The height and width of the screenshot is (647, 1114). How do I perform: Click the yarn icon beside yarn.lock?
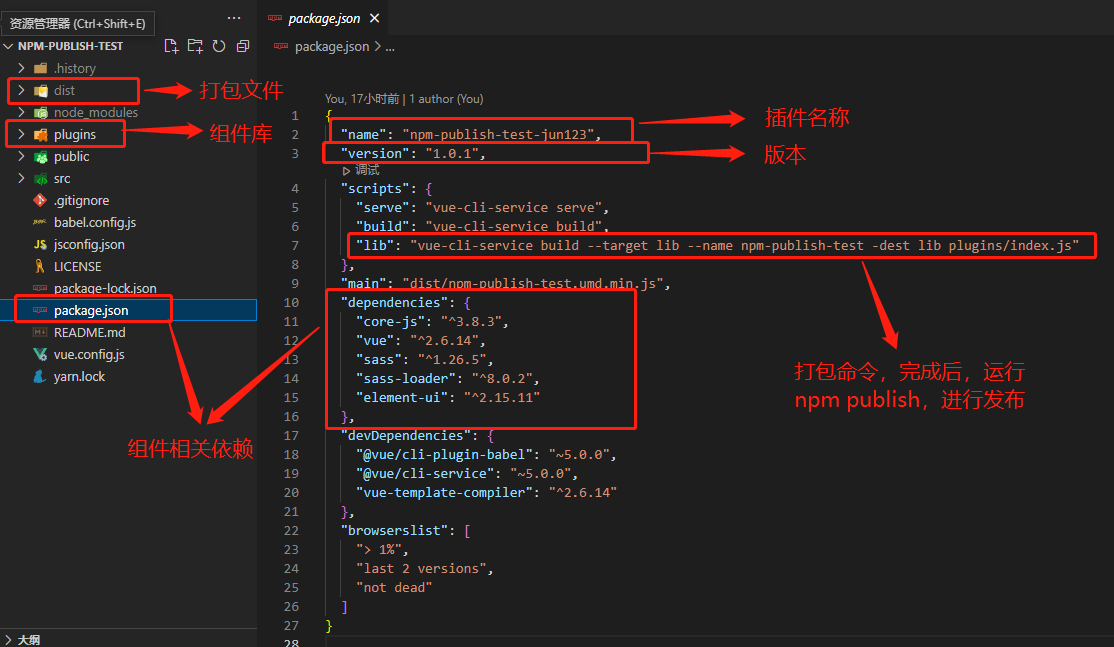[x=40, y=376]
